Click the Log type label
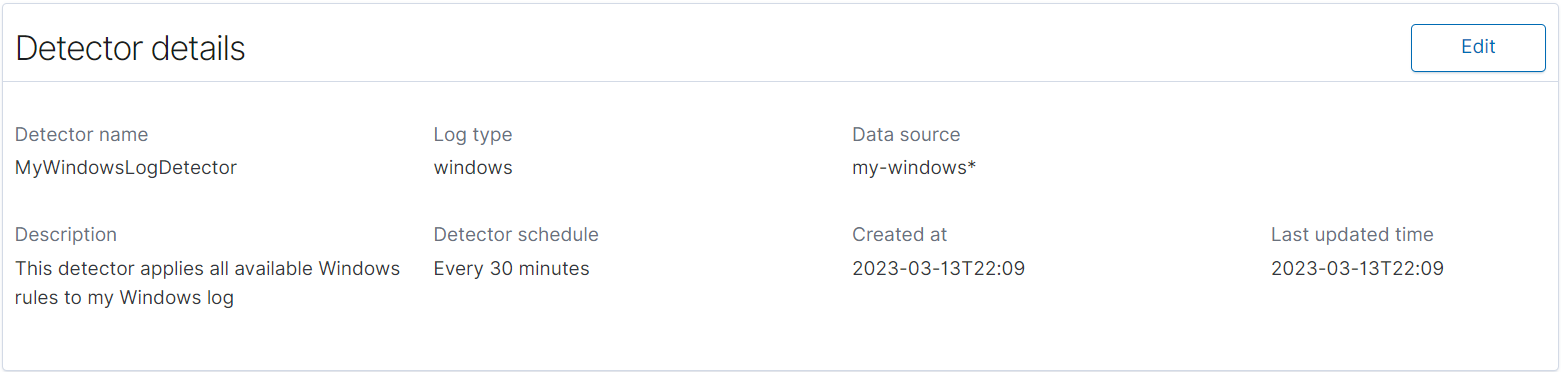This screenshot has width=1561, height=372. [x=473, y=134]
